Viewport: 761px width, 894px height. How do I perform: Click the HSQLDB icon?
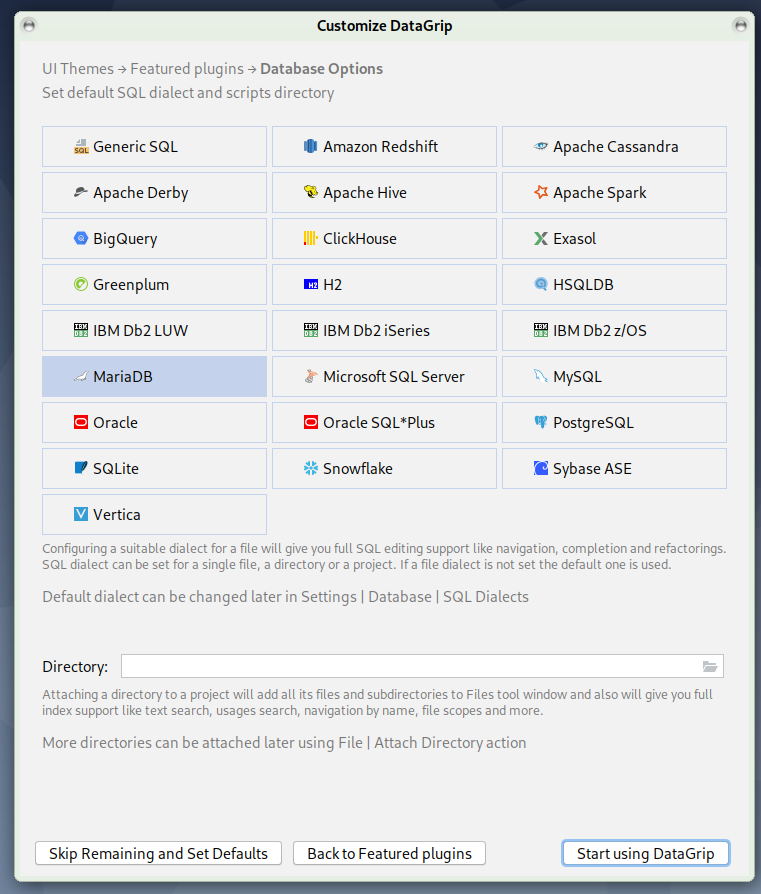pos(540,284)
